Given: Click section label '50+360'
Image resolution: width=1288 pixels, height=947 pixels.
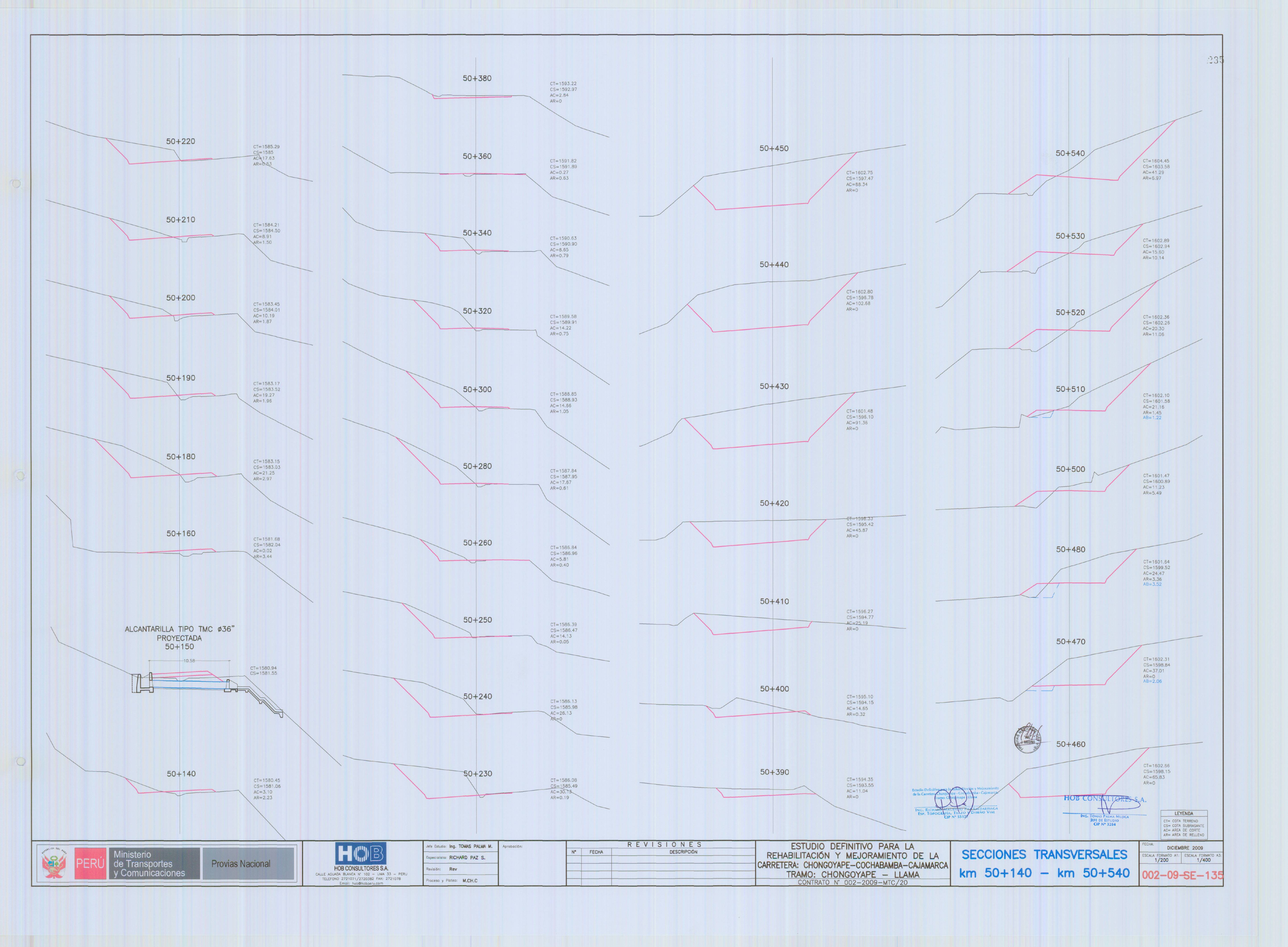Looking at the screenshot, I should point(477,156).
